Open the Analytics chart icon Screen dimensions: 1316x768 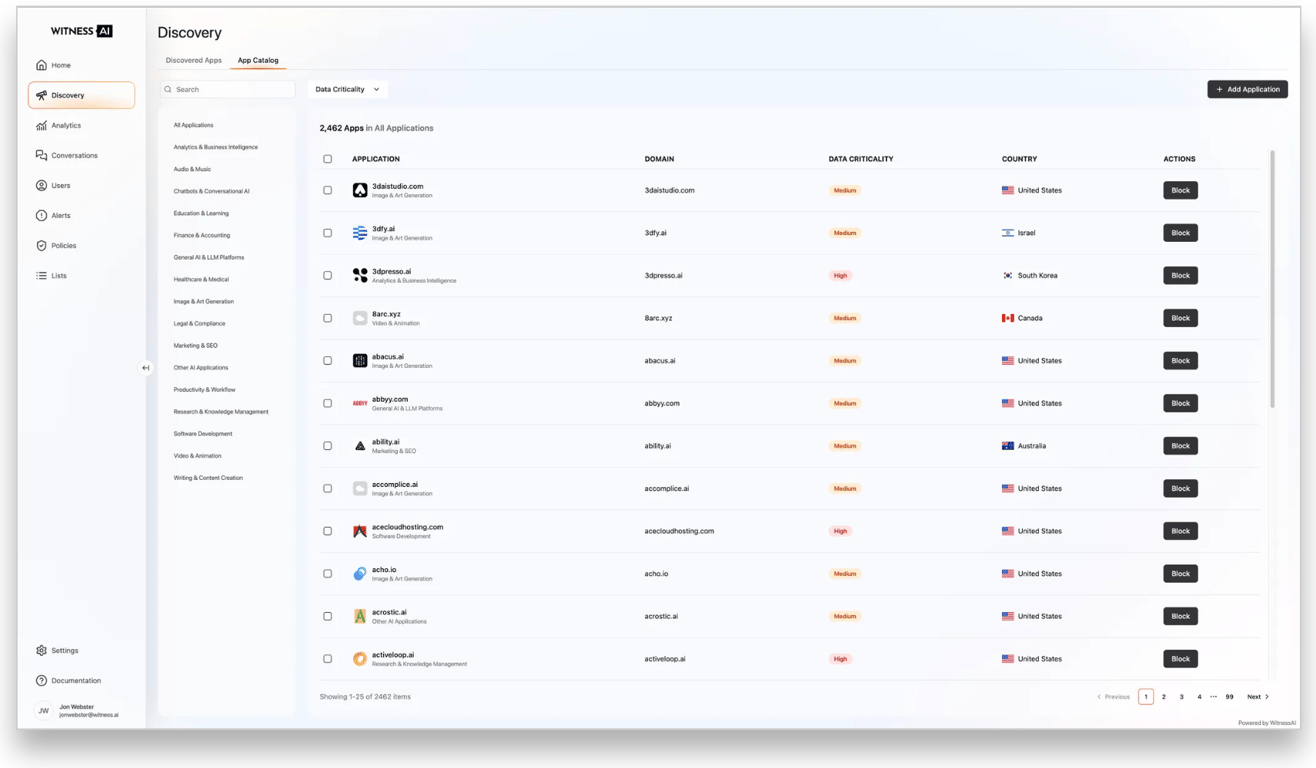click(41, 125)
